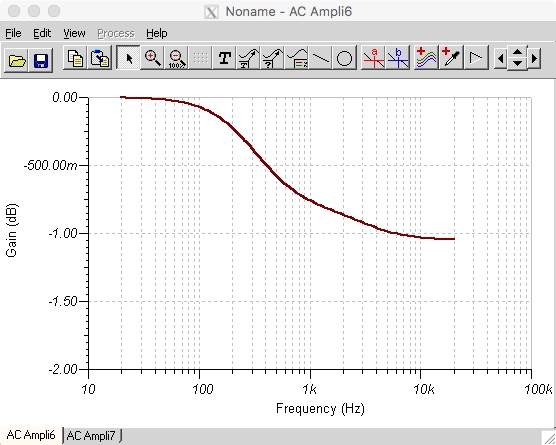556x445 pixels.
Task: Click the curve question-mark label icon
Action: pos(272,57)
